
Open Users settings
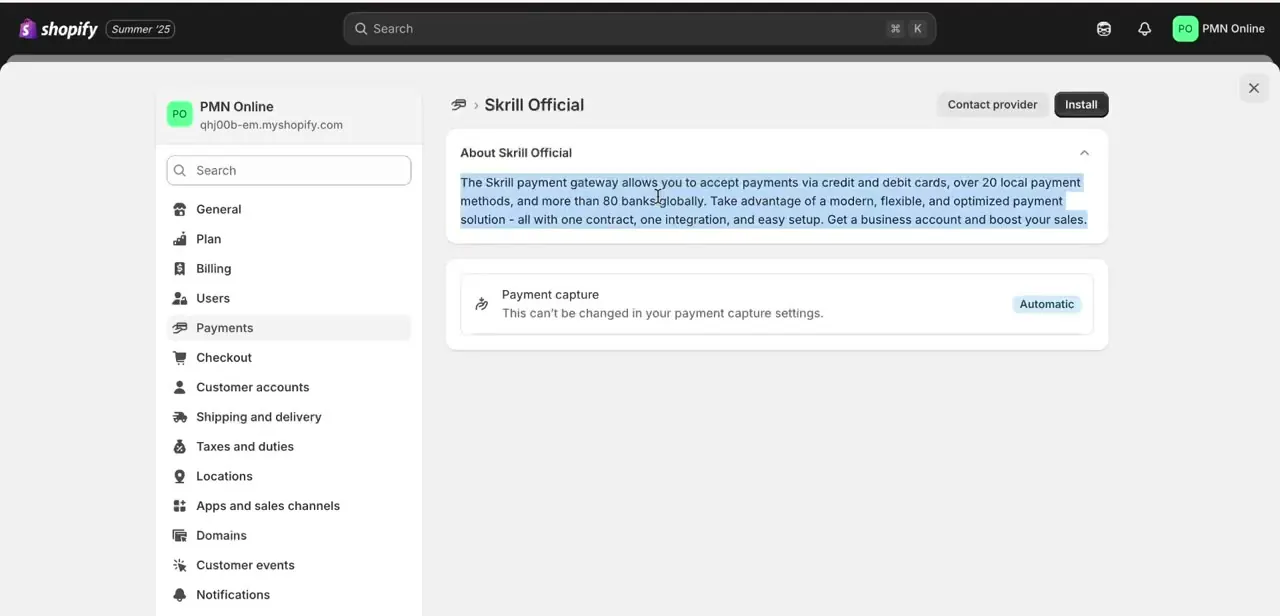(289, 298)
